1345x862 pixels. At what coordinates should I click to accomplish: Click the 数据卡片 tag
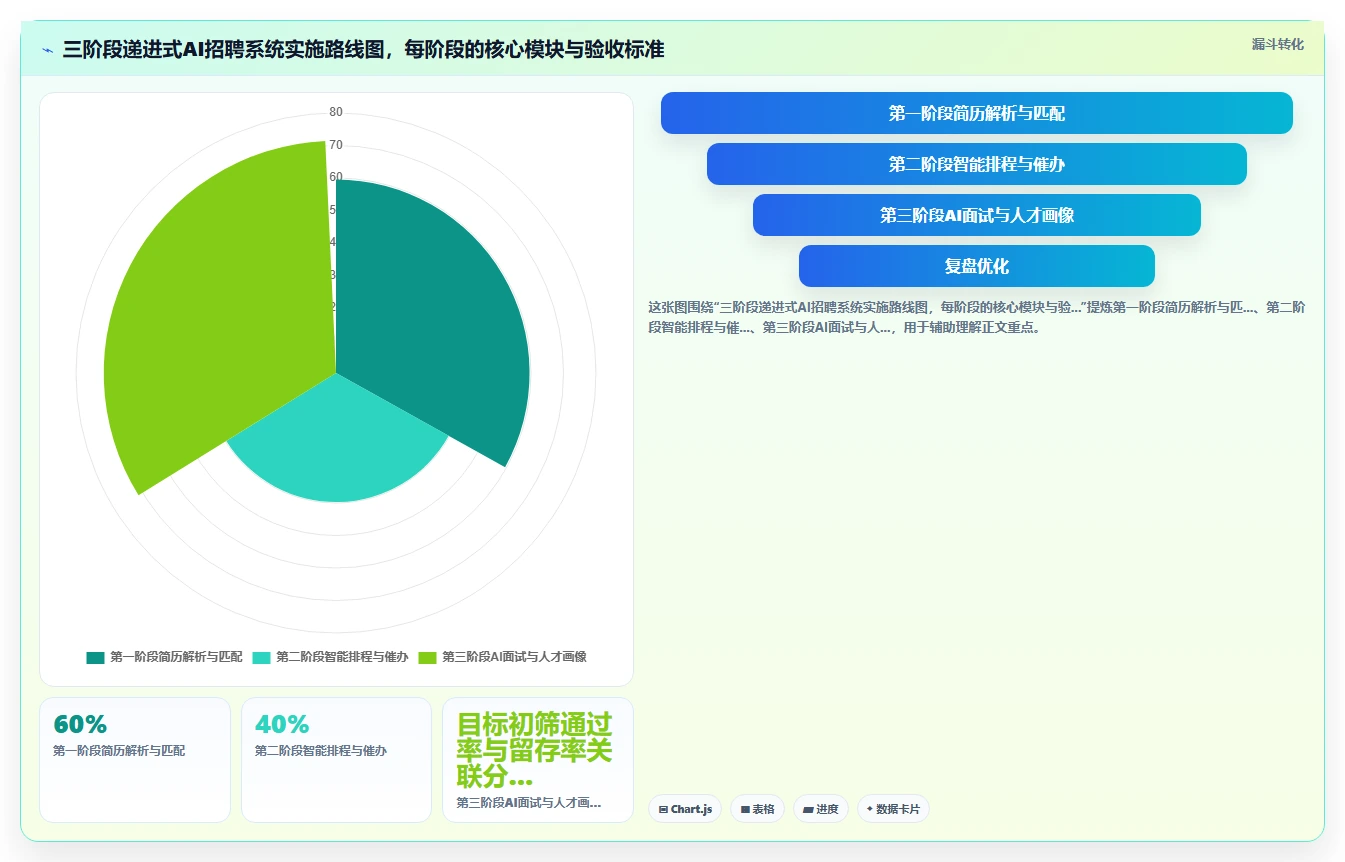point(893,809)
